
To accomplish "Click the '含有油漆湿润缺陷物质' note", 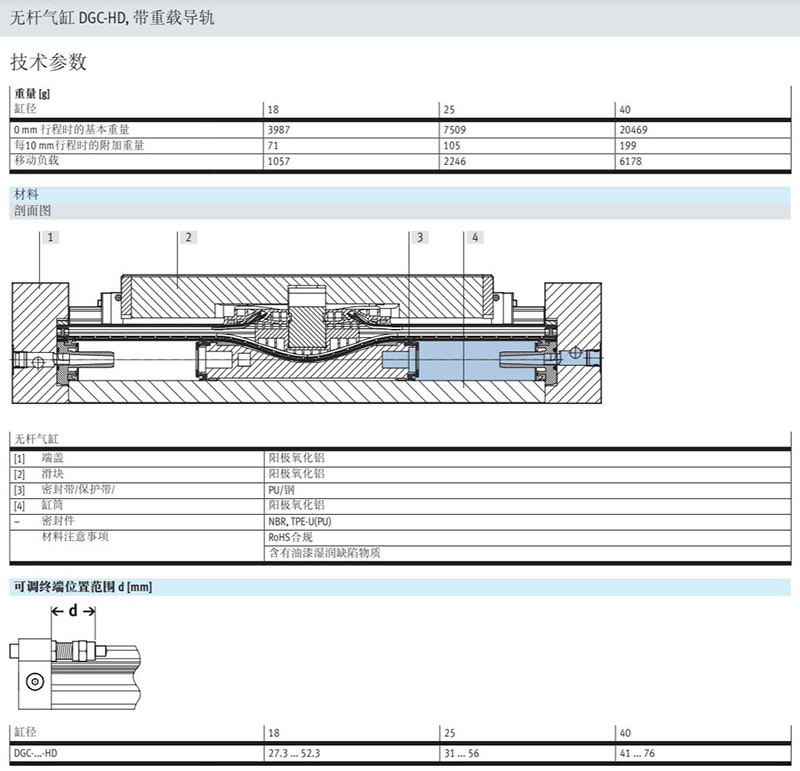I will point(324,553).
